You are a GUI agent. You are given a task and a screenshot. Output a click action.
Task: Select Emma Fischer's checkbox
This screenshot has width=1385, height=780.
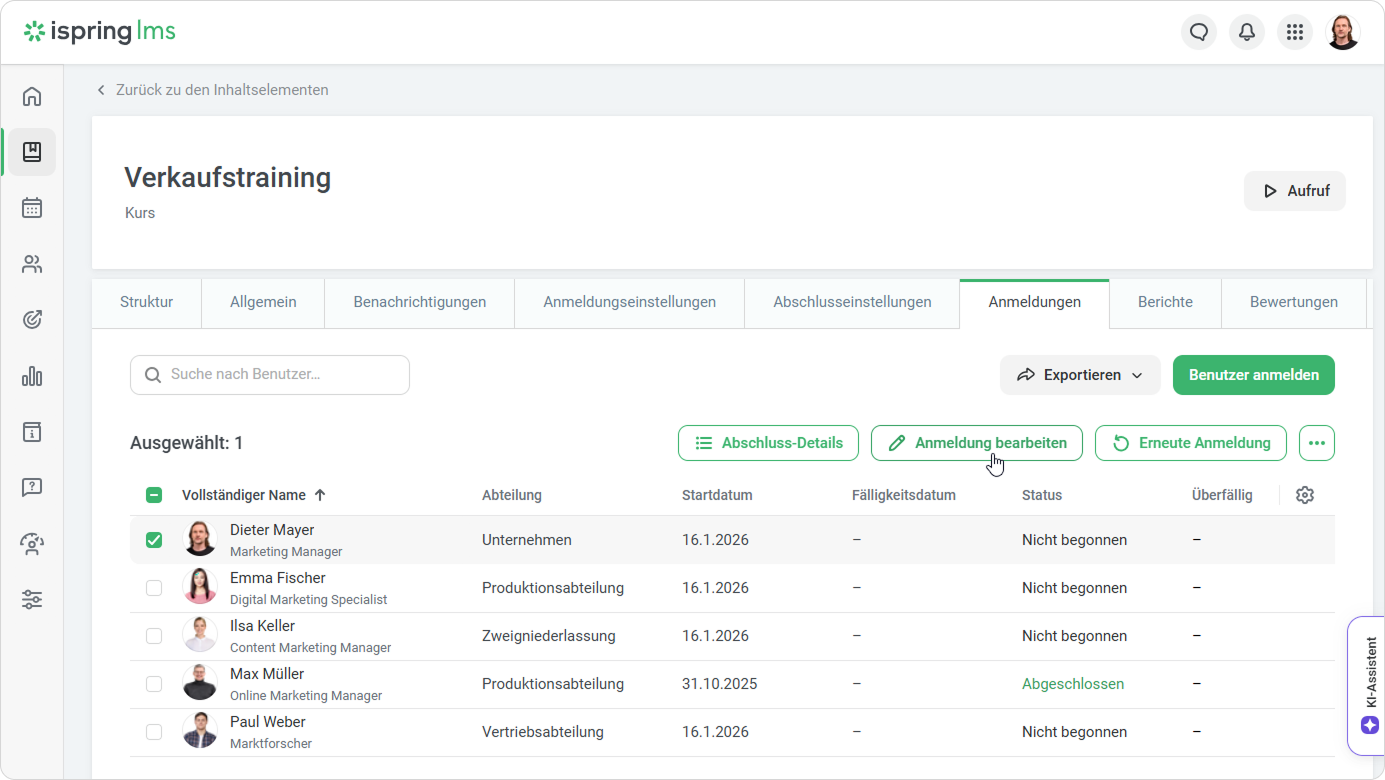(x=154, y=588)
